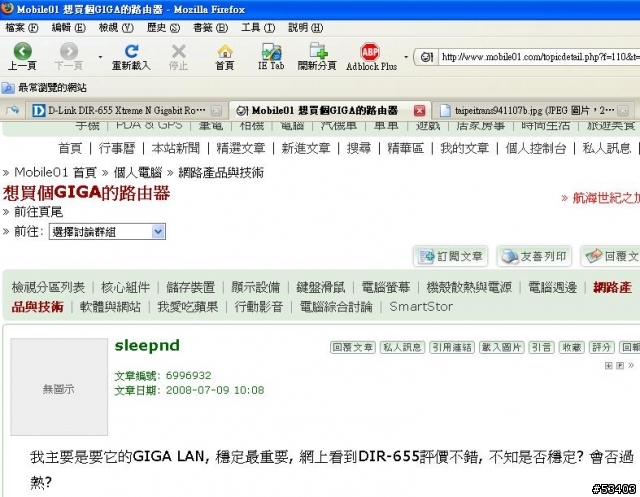Click the Stop (停止) X icon

point(179,51)
